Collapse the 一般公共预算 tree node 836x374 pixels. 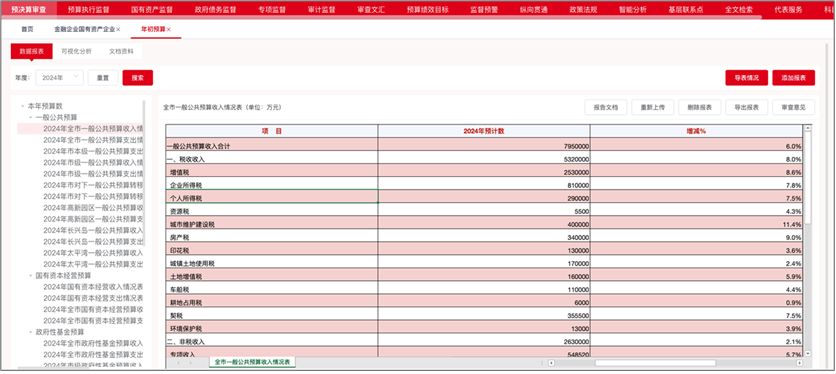tap(30, 117)
